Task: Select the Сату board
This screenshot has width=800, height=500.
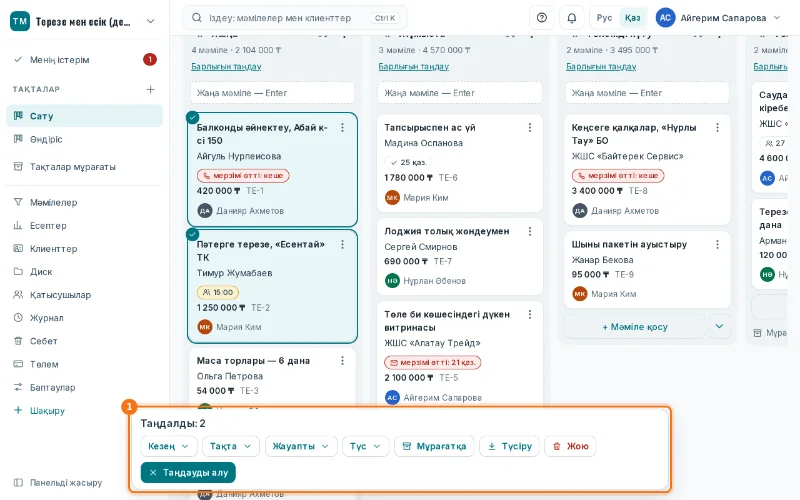Action: pos(85,116)
